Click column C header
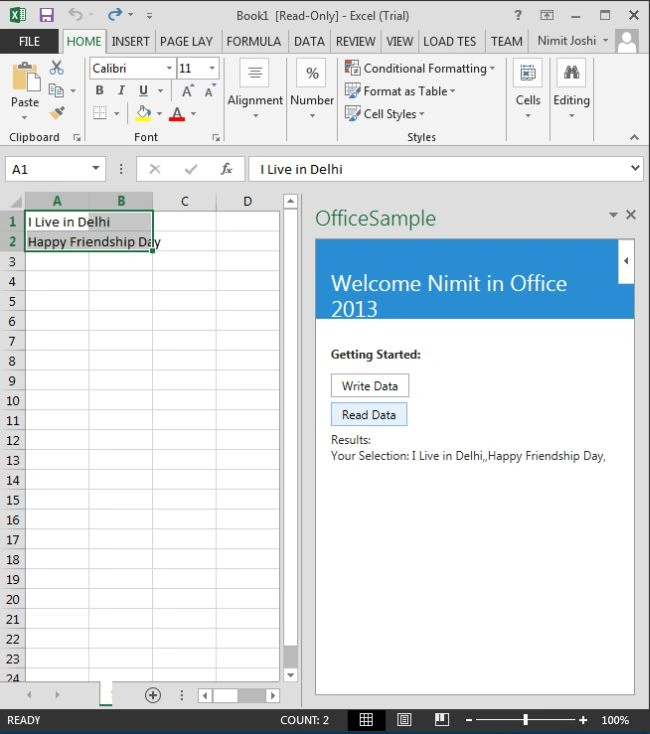Image resolution: width=650 pixels, height=734 pixels. pyautogui.click(x=184, y=201)
